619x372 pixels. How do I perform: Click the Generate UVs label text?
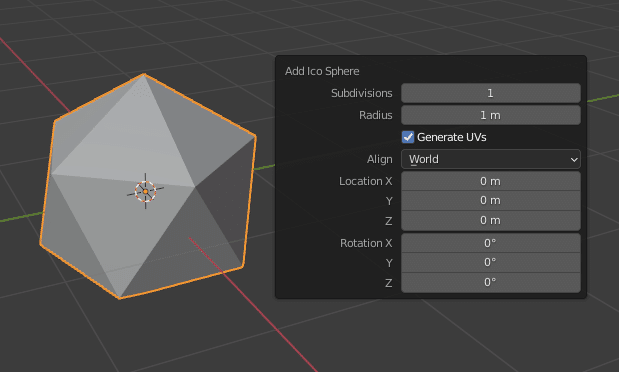452,137
